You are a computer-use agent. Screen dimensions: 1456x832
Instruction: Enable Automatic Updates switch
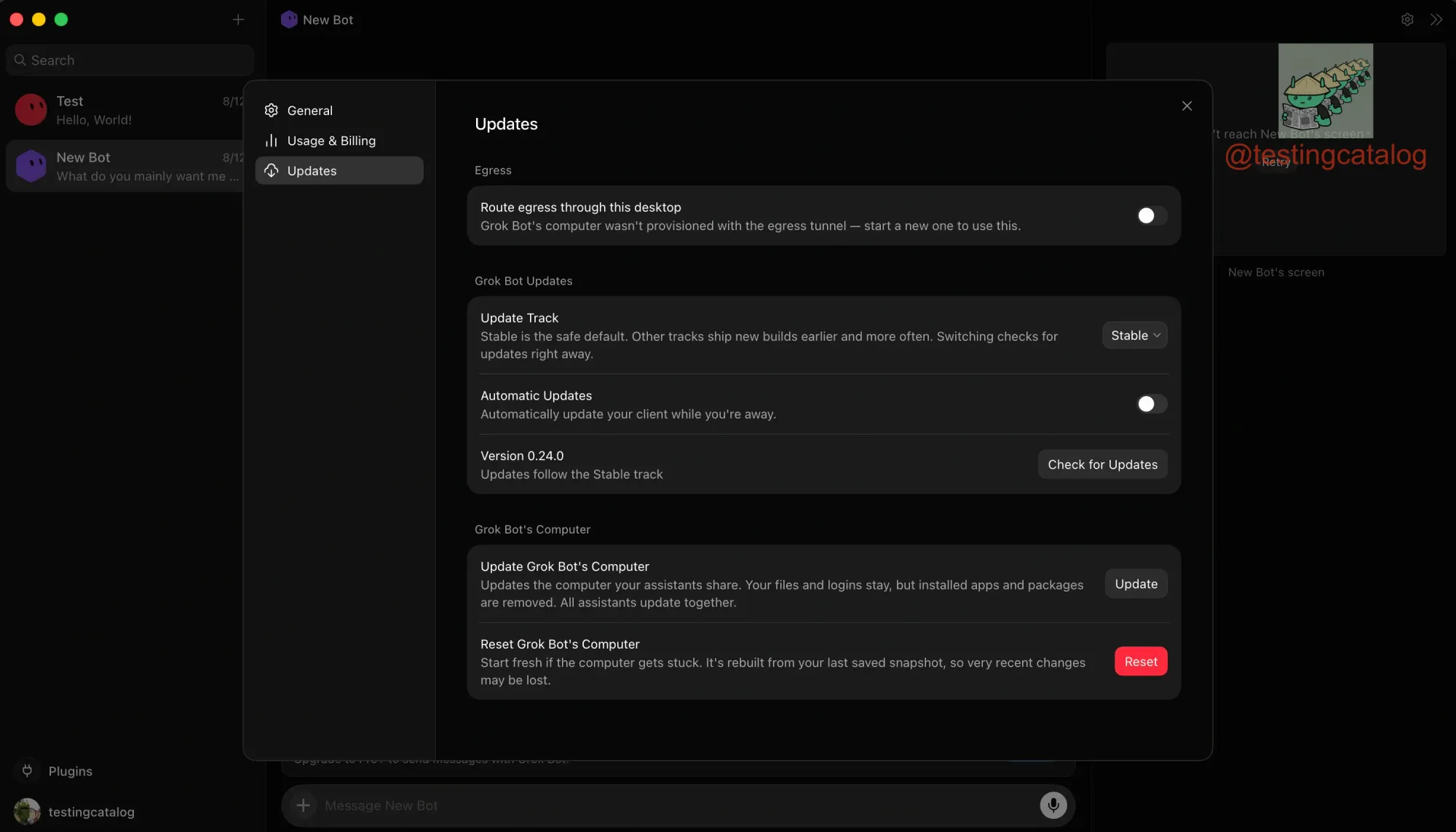[x=1151, y=404]
